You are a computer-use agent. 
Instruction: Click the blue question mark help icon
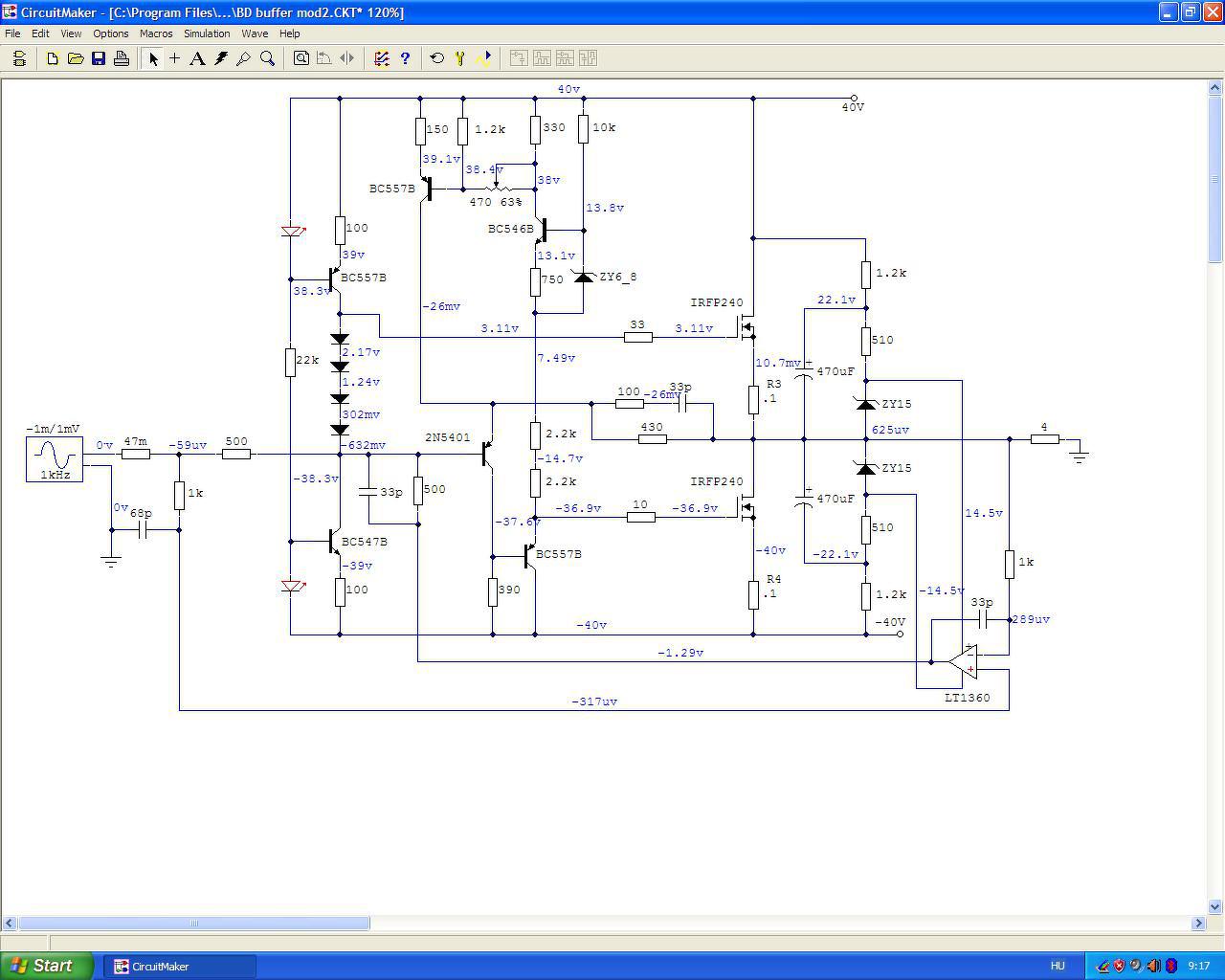(405, 58)
